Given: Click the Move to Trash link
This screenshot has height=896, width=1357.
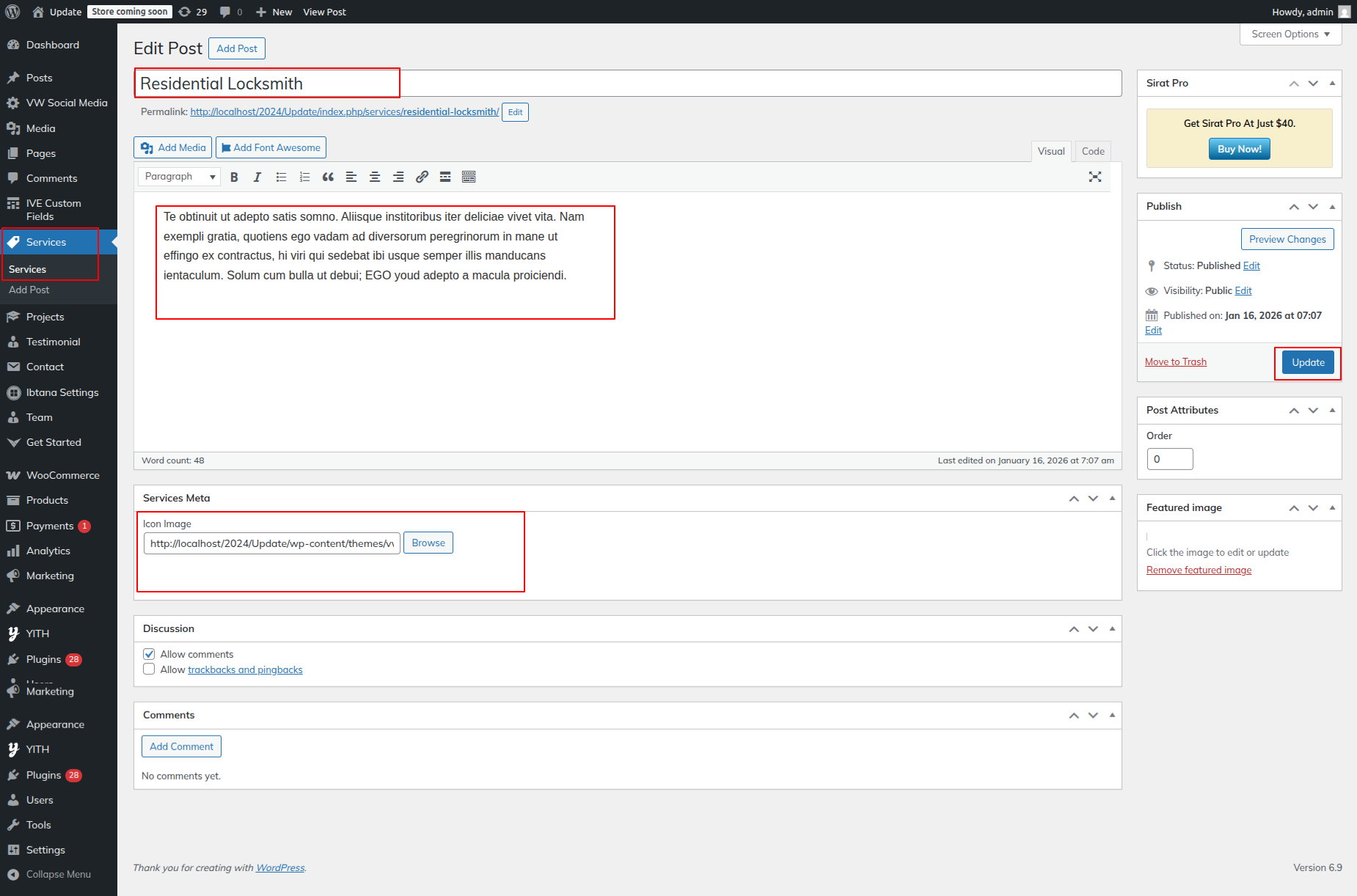Looking at the screenshot, I should point(1175,362).
